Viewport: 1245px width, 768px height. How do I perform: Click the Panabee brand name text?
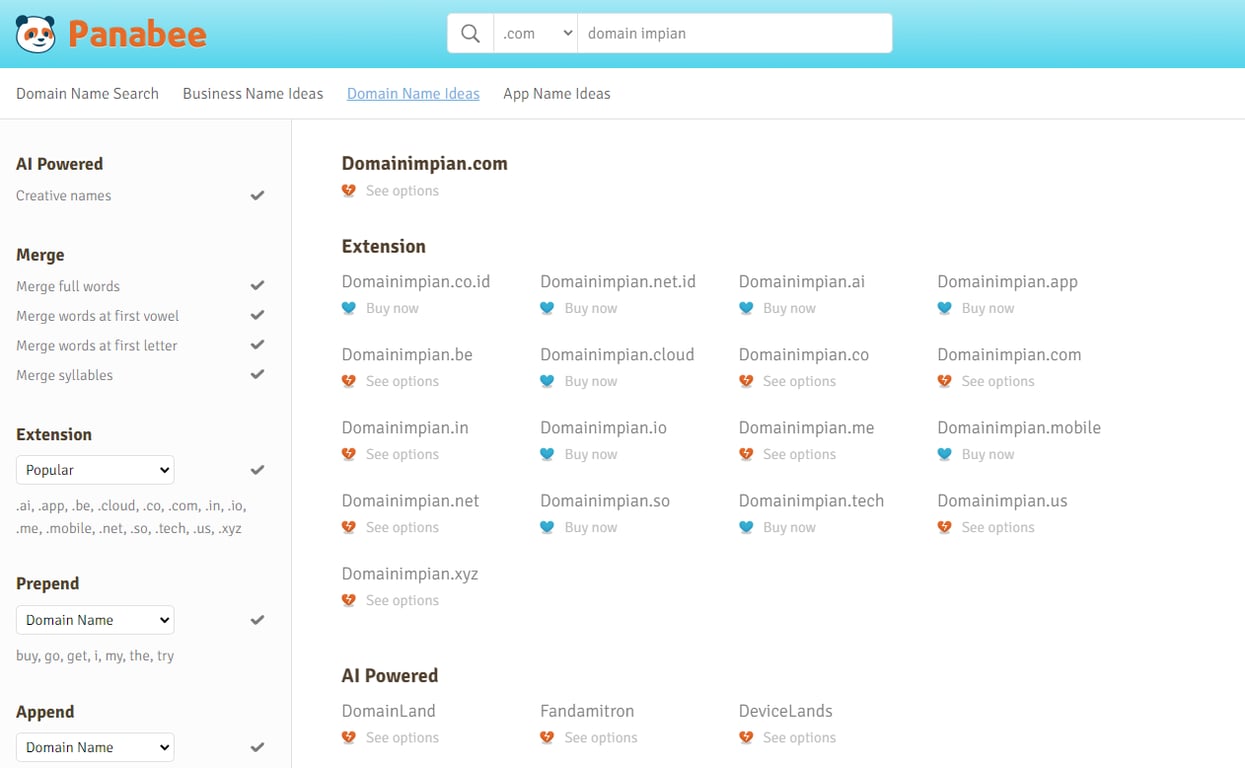tap(138, 34)
